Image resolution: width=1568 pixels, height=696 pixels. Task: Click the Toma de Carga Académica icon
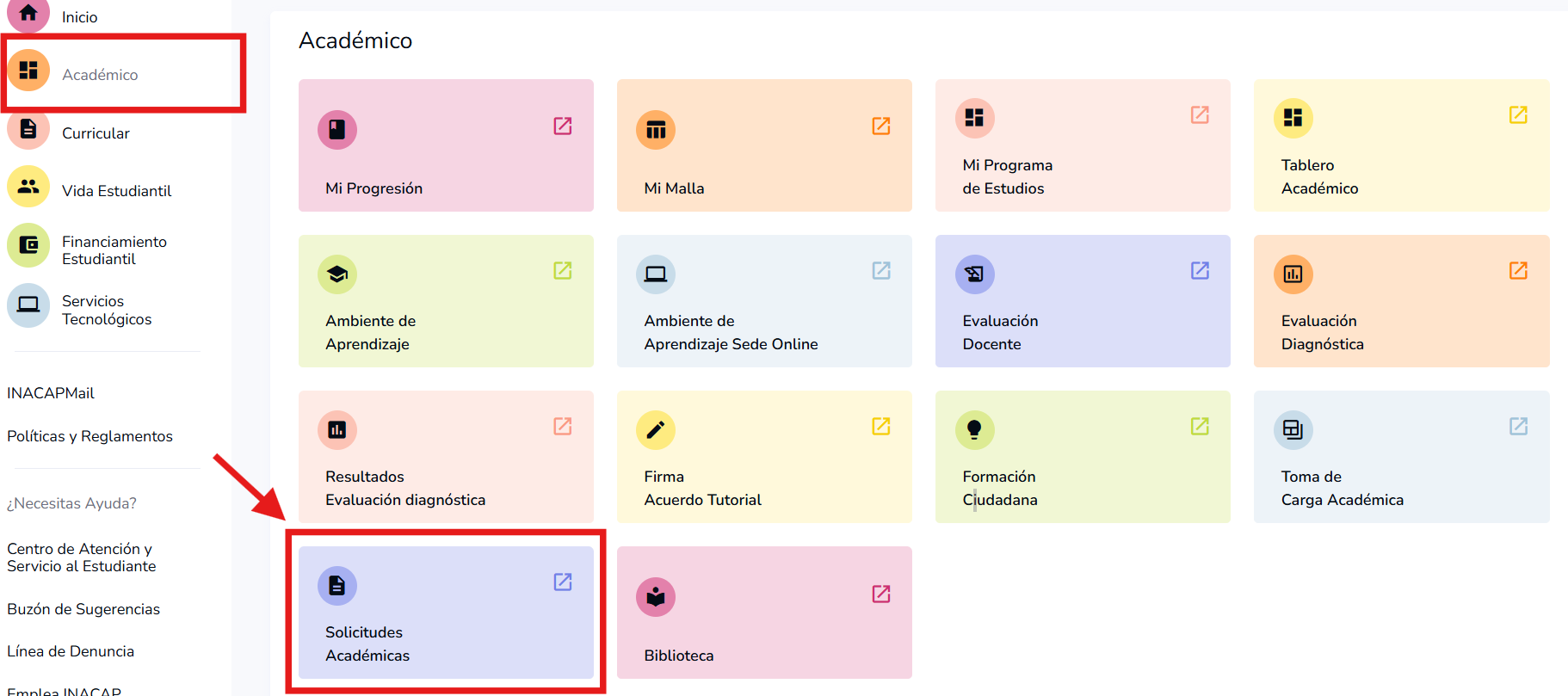(1293, 430)
